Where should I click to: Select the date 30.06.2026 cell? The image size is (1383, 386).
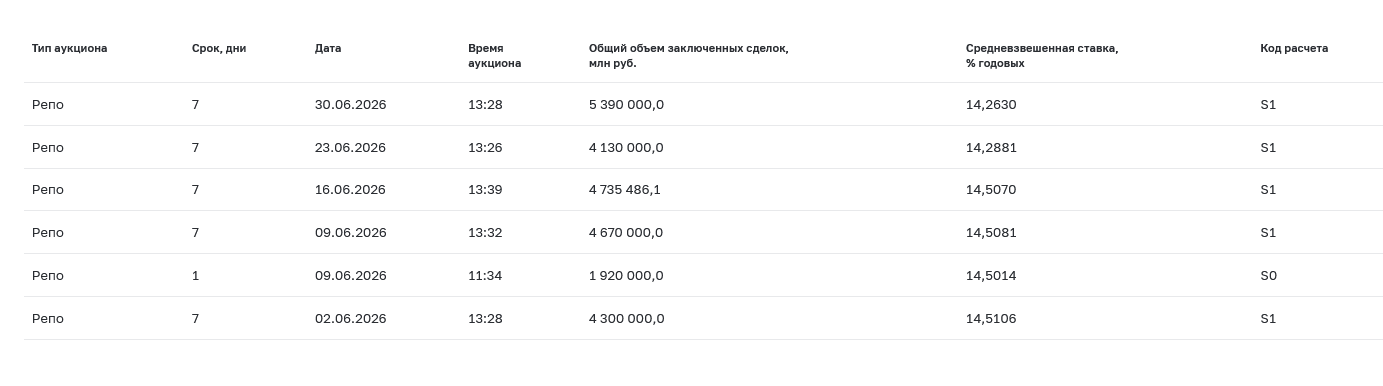[x=350, y=104]
